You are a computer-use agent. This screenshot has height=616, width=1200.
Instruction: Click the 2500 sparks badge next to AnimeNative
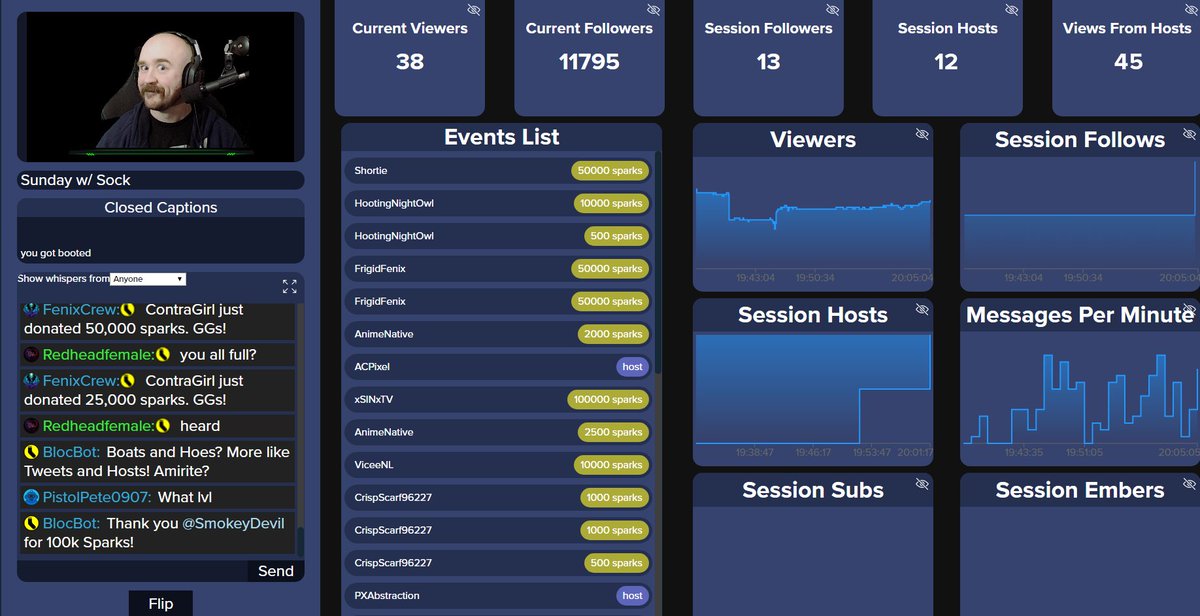(612, 432)
